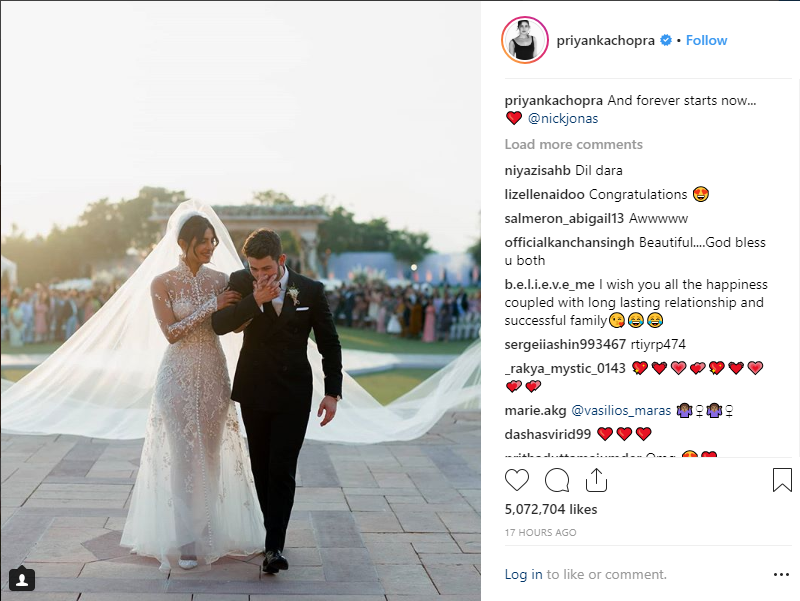
Task: Click the wedding photo of the couple
Action: point(240,300)
